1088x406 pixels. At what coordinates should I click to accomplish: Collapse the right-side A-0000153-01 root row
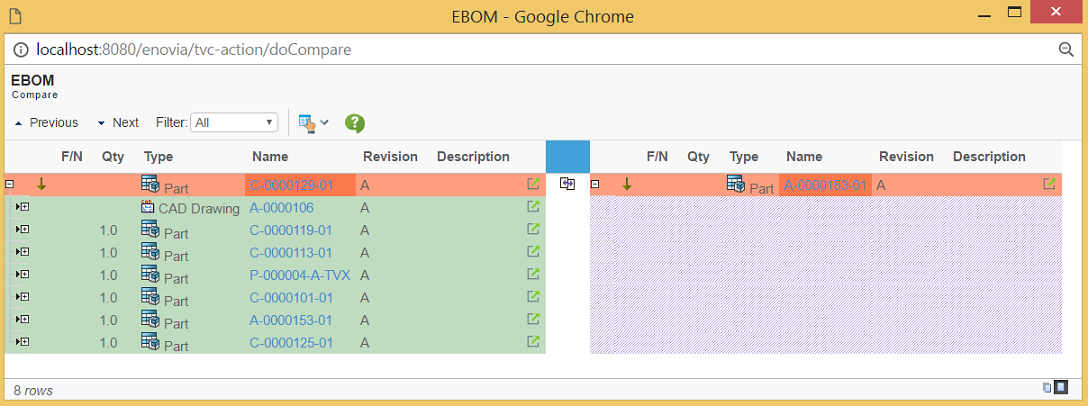click(x=595, y=184)
